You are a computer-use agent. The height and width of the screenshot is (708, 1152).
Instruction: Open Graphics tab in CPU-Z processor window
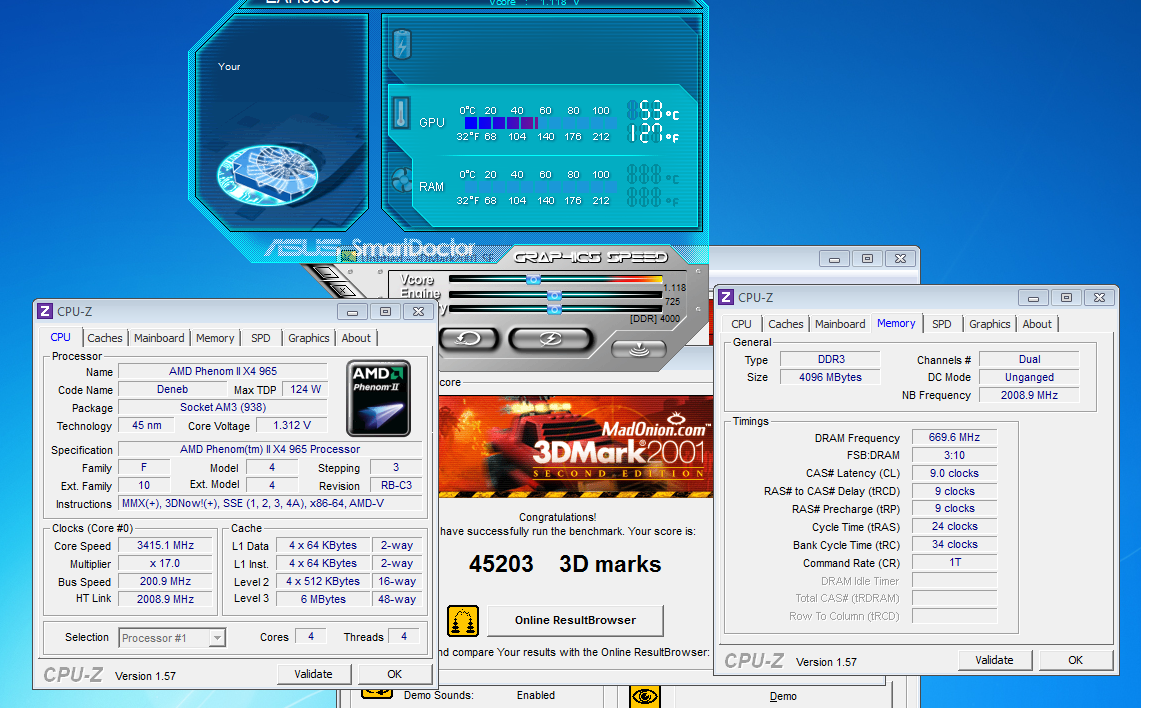[309, 338]
